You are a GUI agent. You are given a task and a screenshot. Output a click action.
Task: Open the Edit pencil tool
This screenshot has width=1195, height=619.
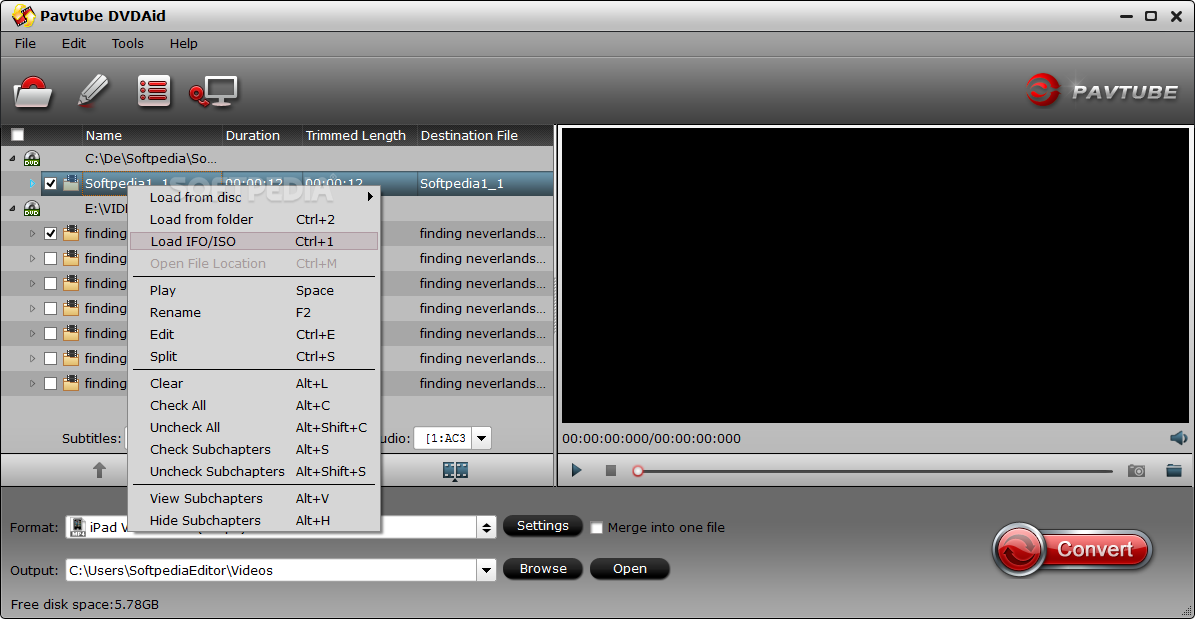point(94,91)
